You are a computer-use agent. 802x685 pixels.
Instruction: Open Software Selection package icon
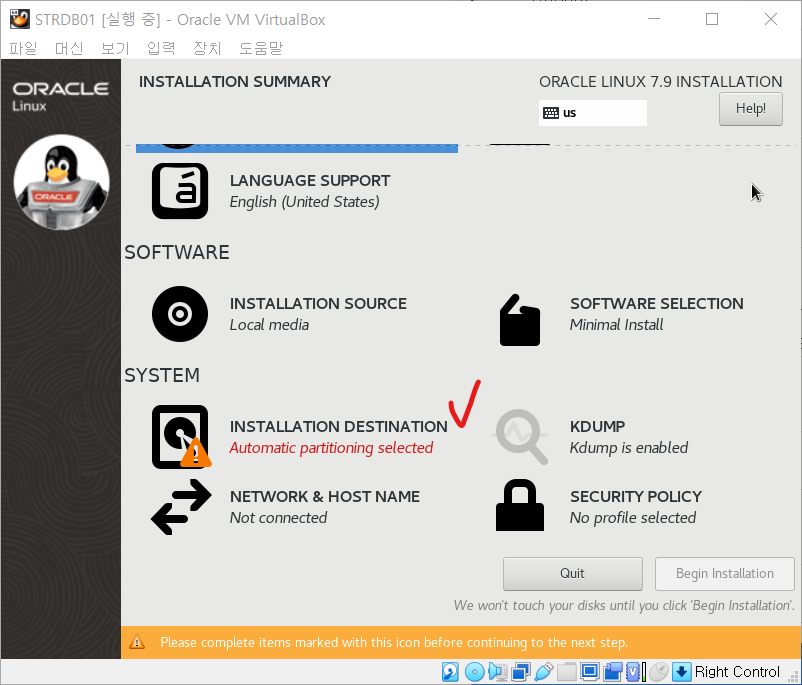[520, 320]
